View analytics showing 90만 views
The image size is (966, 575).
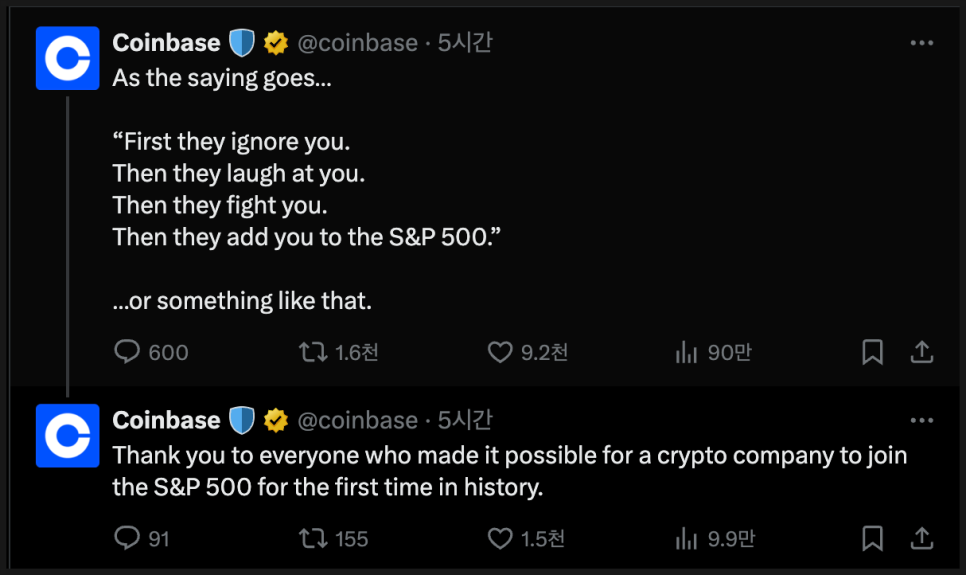pyautogui.click(x=713, y=352)
